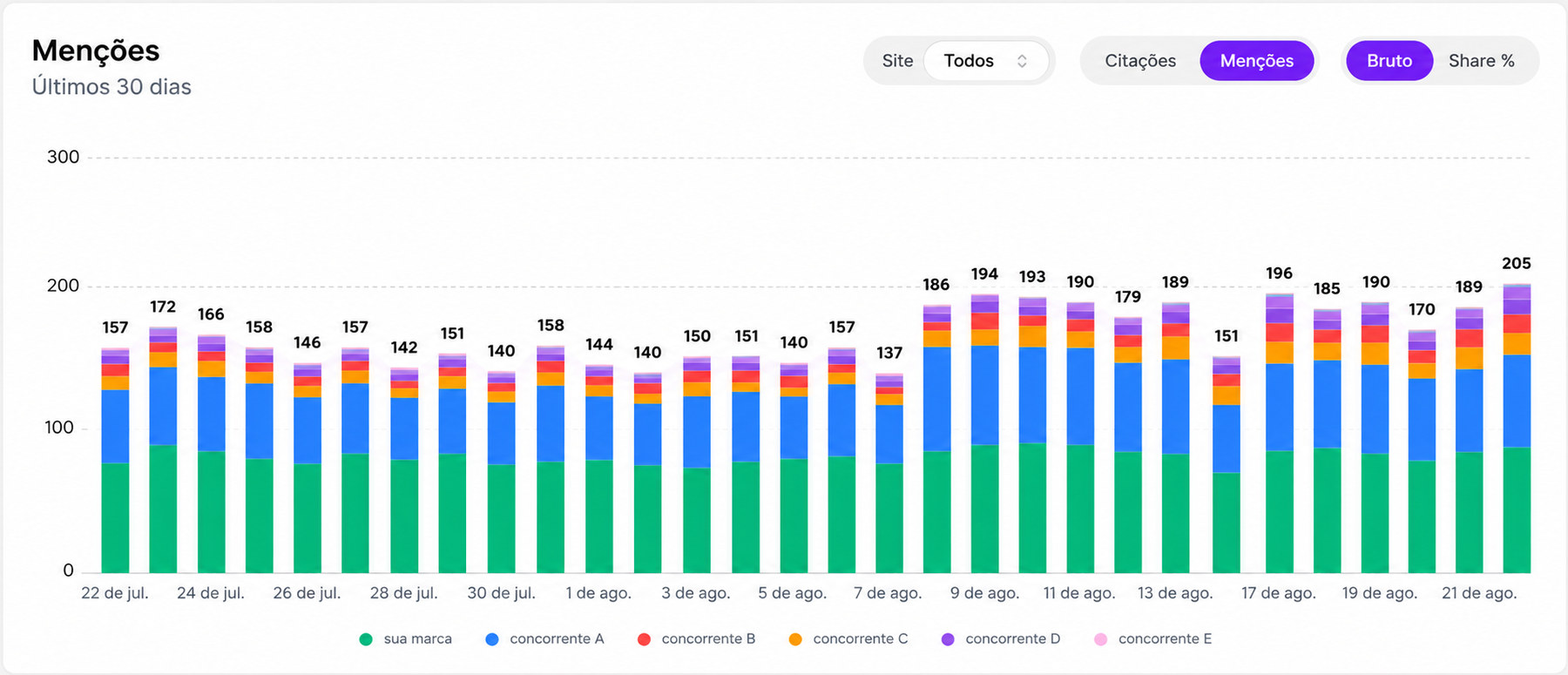Image resolution: width=1568 pixels, height=675 pixels.
Task: Click the 19 de ago. axis label
Action: (1380, 593)
